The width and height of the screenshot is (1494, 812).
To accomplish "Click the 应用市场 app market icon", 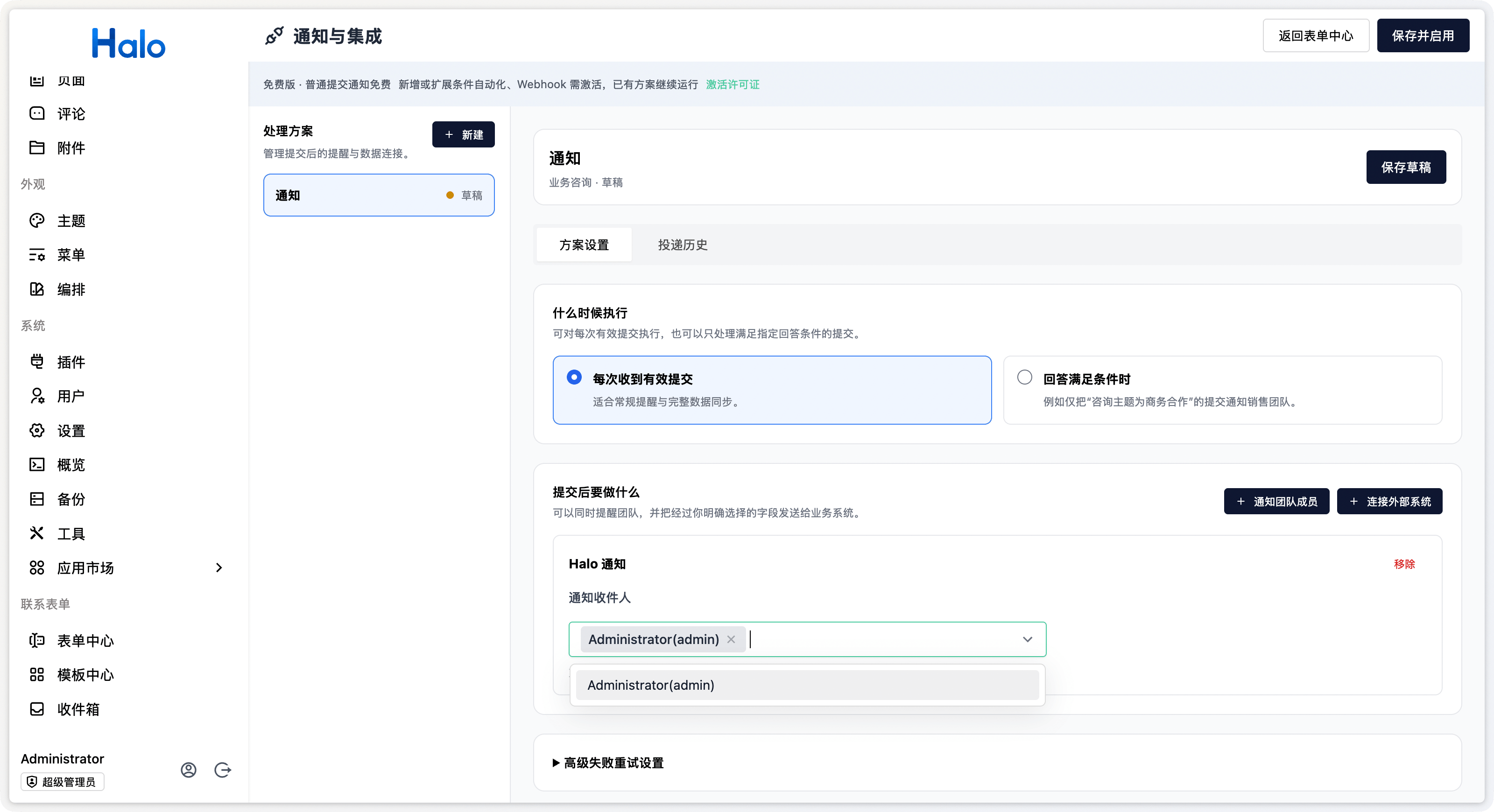I will pyautogui.click(x=36, y=568).
